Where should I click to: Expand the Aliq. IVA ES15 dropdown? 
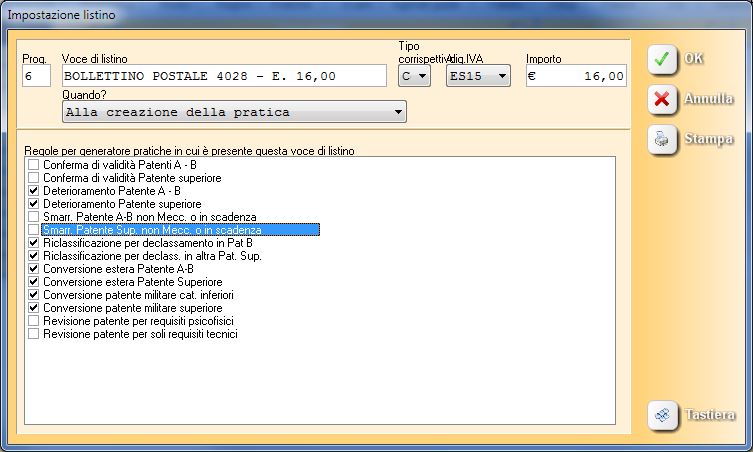tap(478, 76)
